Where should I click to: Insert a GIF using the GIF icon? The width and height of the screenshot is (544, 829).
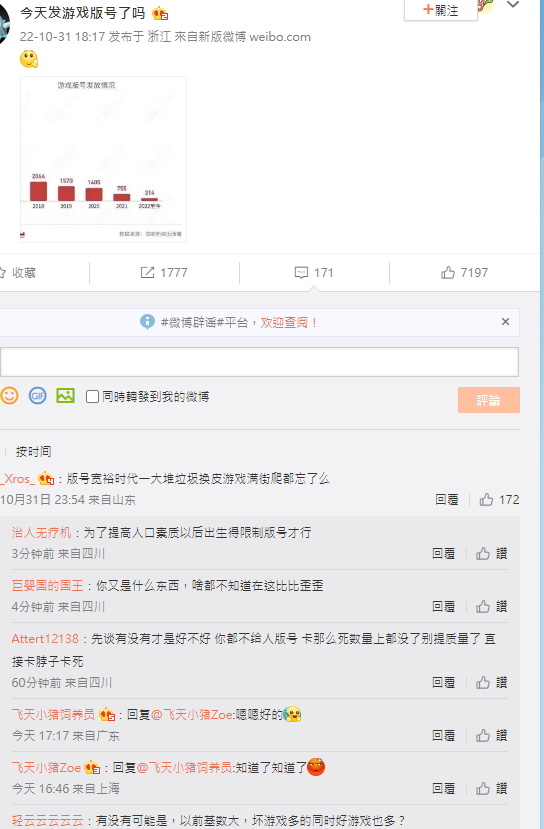click(38, 395)
